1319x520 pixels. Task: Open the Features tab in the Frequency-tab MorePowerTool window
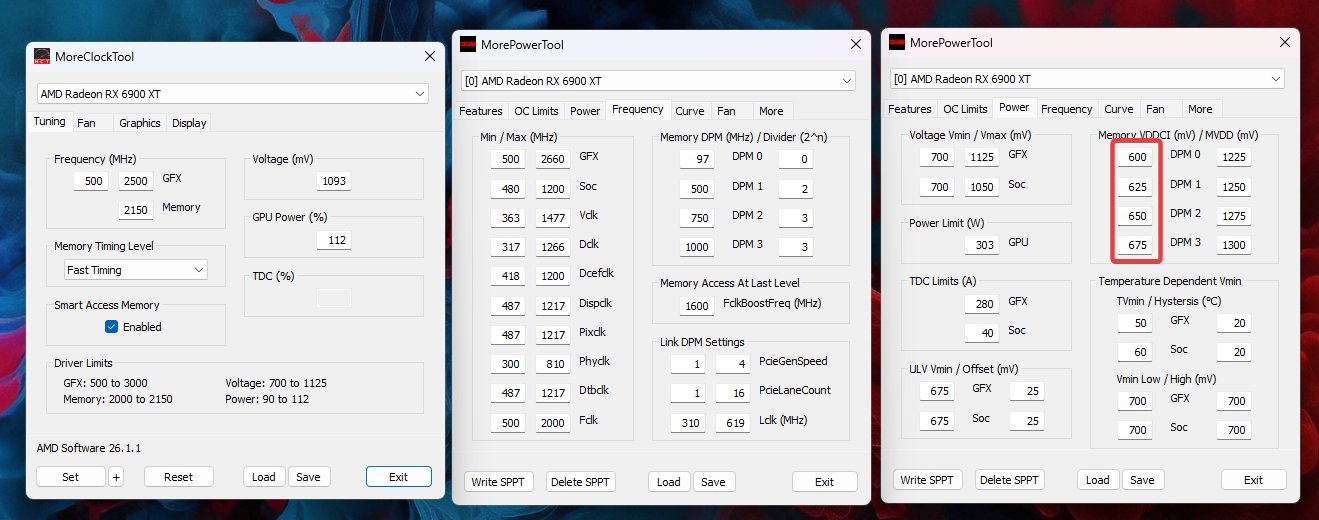[480, 111]
